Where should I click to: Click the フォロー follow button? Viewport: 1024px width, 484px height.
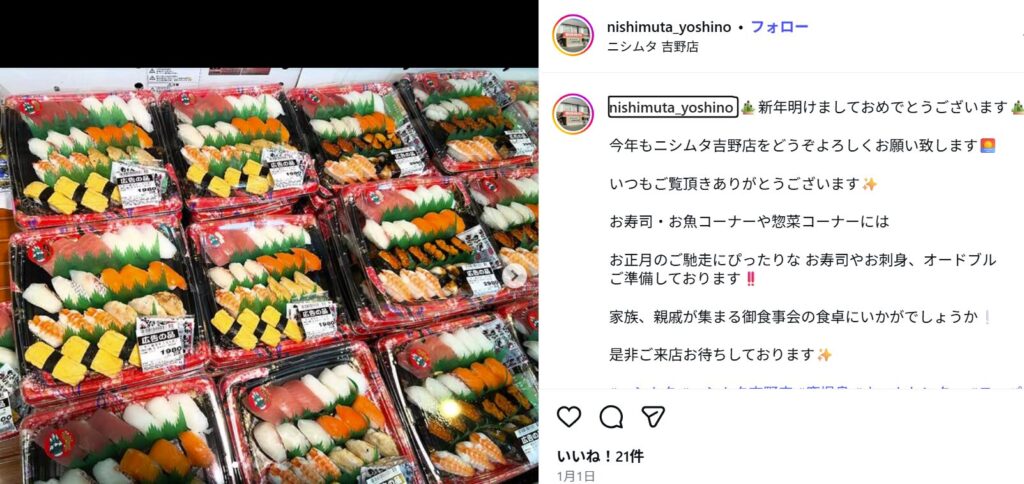779,27
